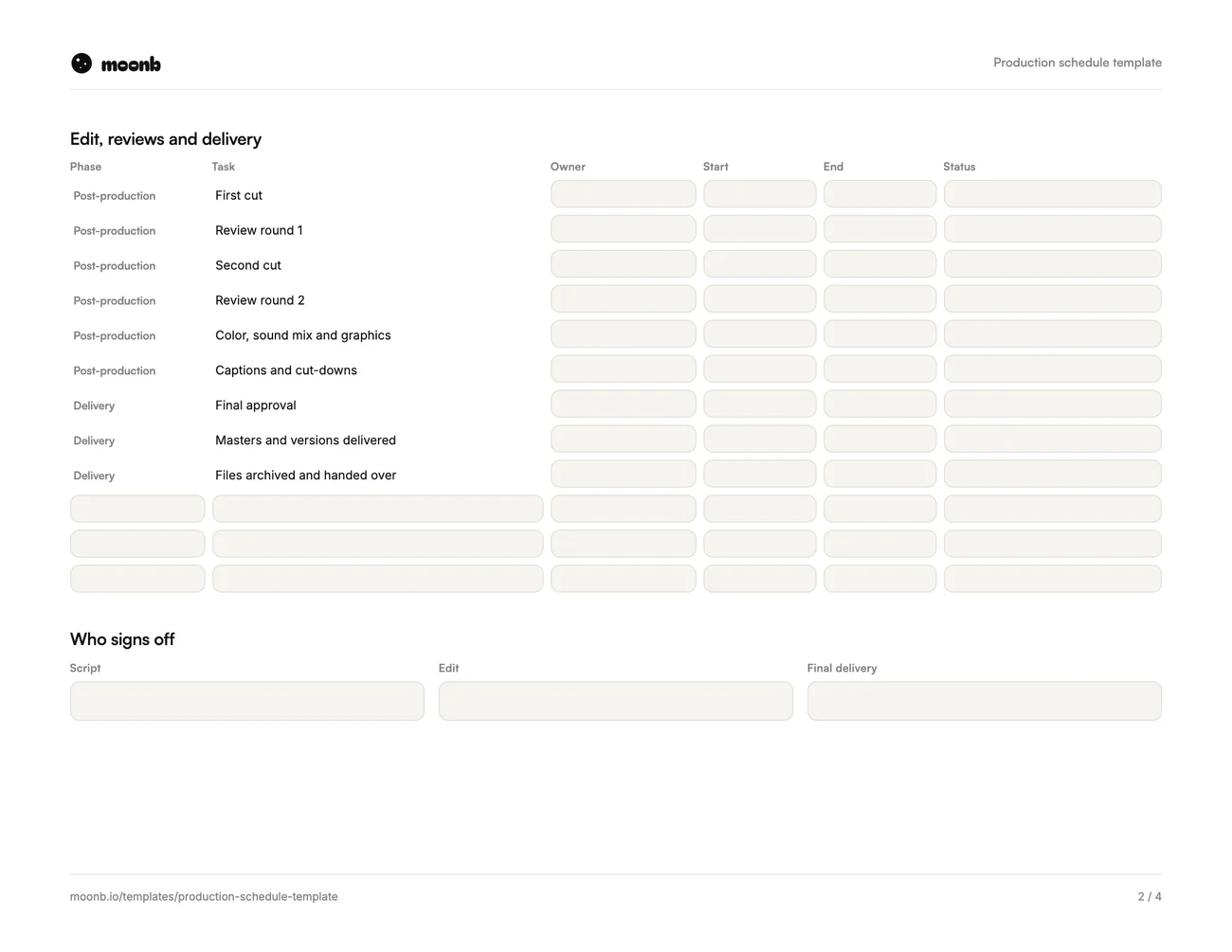1232x952 pixels.
Task: Click the 'Edit, reviews and delivery' heading
Action: [166, 139]
